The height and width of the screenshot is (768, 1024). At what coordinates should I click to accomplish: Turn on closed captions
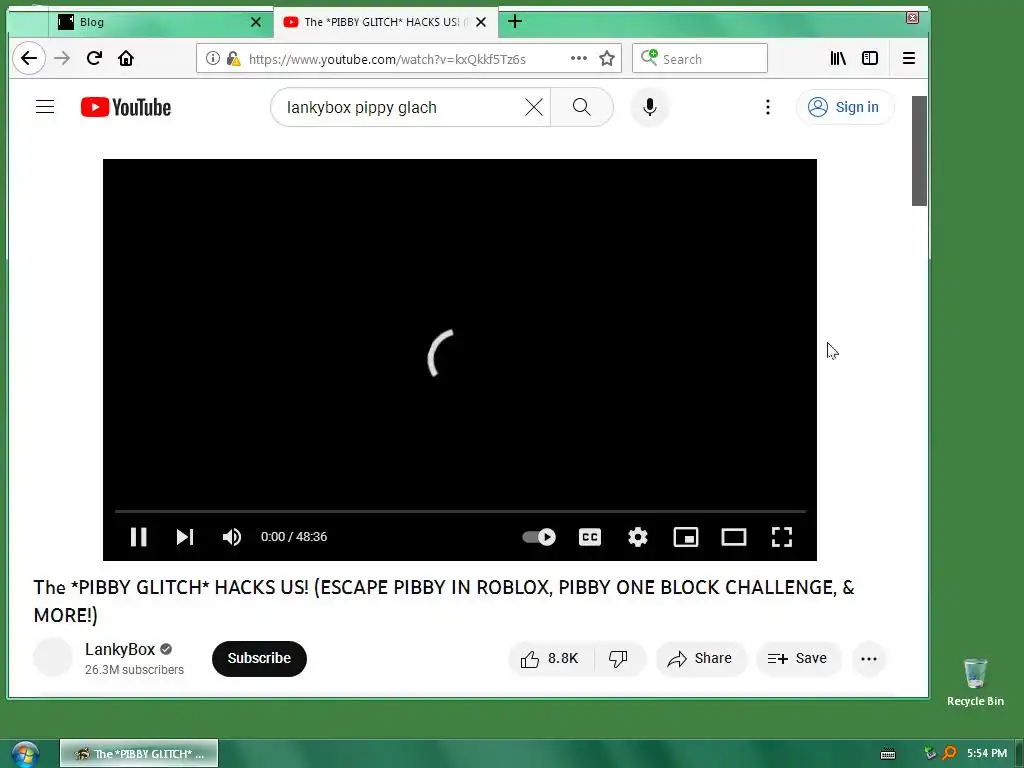[x=590, y=537]
